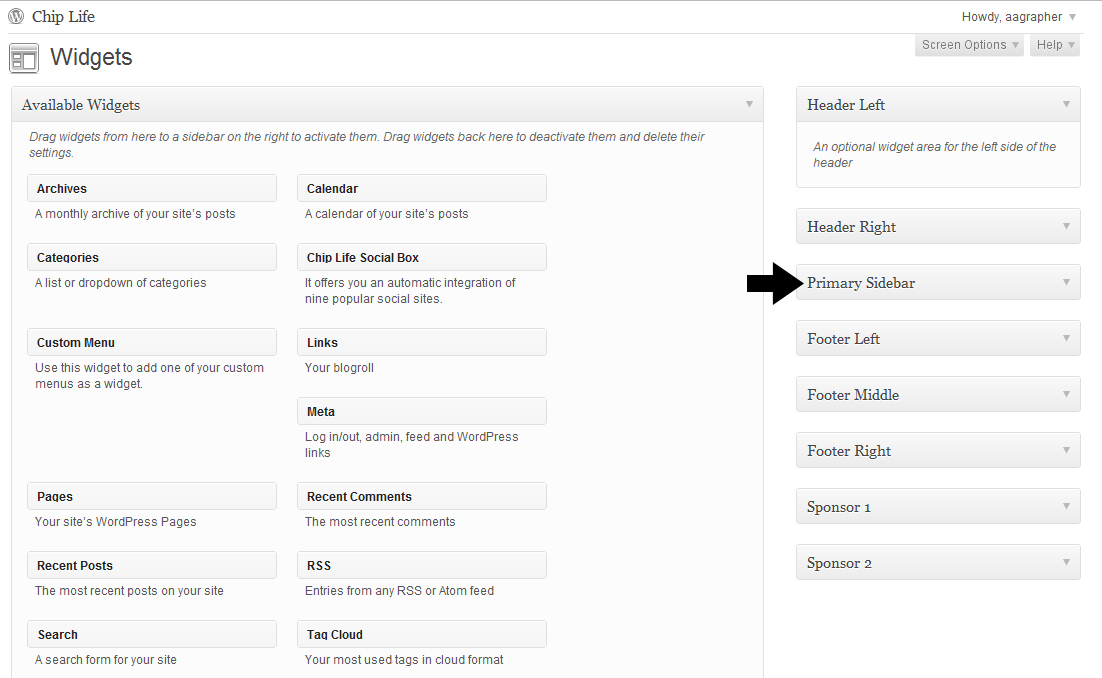Select the Chip Life Social Box widget
This screenshot has width=1102, height=678.
pyautogui.click(x=421, y=256)
